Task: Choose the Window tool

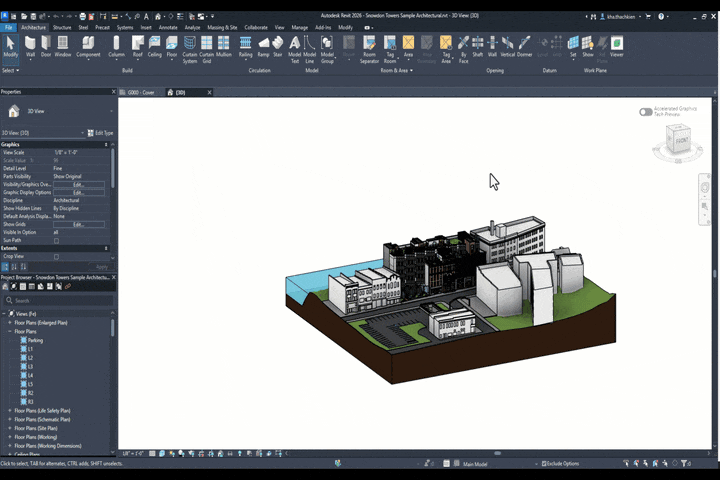Action: (63, 47)
